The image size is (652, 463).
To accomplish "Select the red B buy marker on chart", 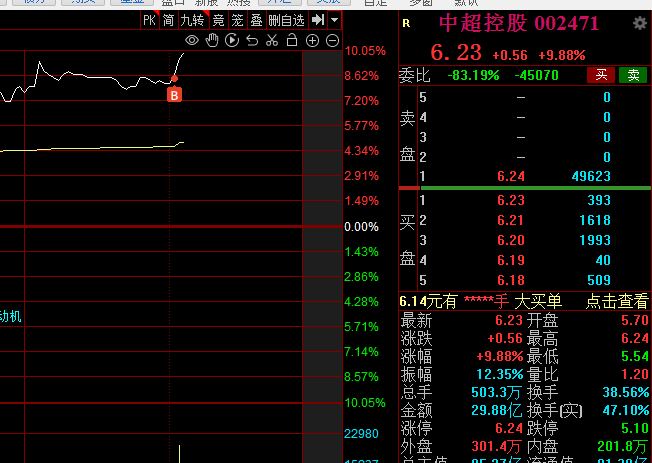I will (174, 95).
